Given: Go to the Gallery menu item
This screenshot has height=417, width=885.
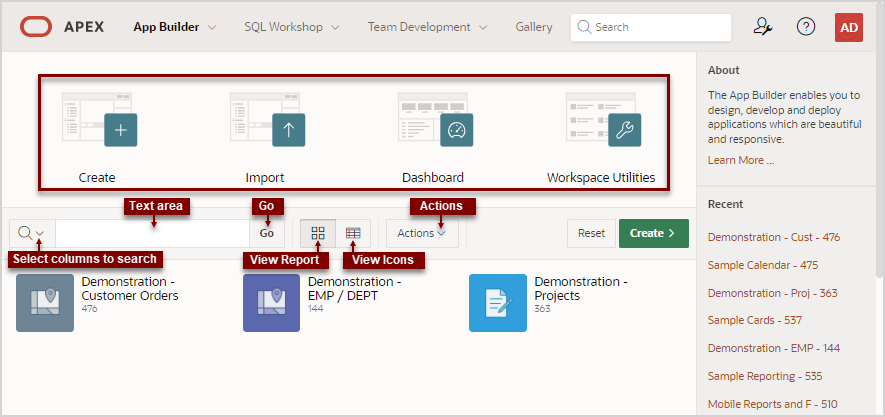Looking at the screenshot, I should tap(534, 27).
